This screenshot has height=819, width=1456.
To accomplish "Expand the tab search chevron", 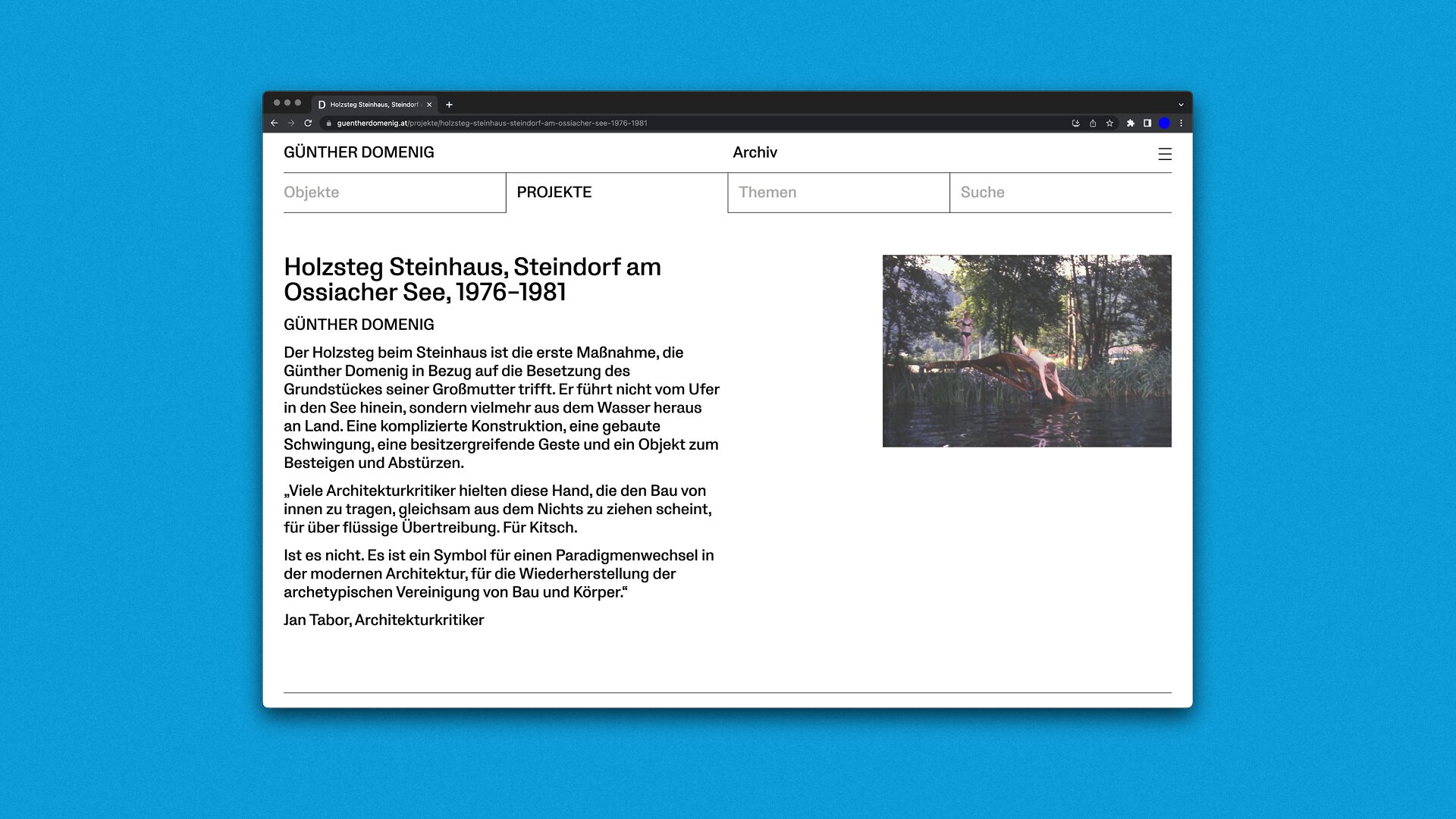I will [x=1181, y=105].
